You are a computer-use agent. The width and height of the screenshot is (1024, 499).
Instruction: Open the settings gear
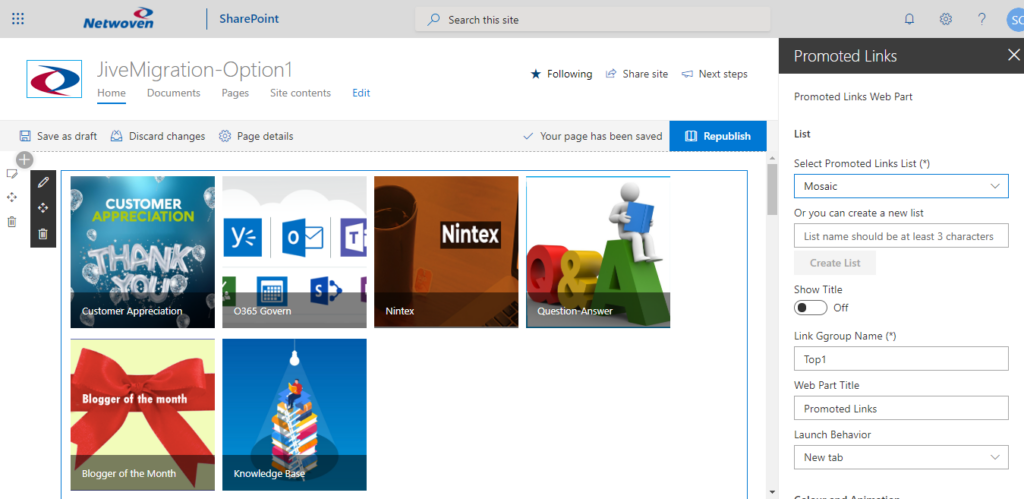click(x=946, y=19)
